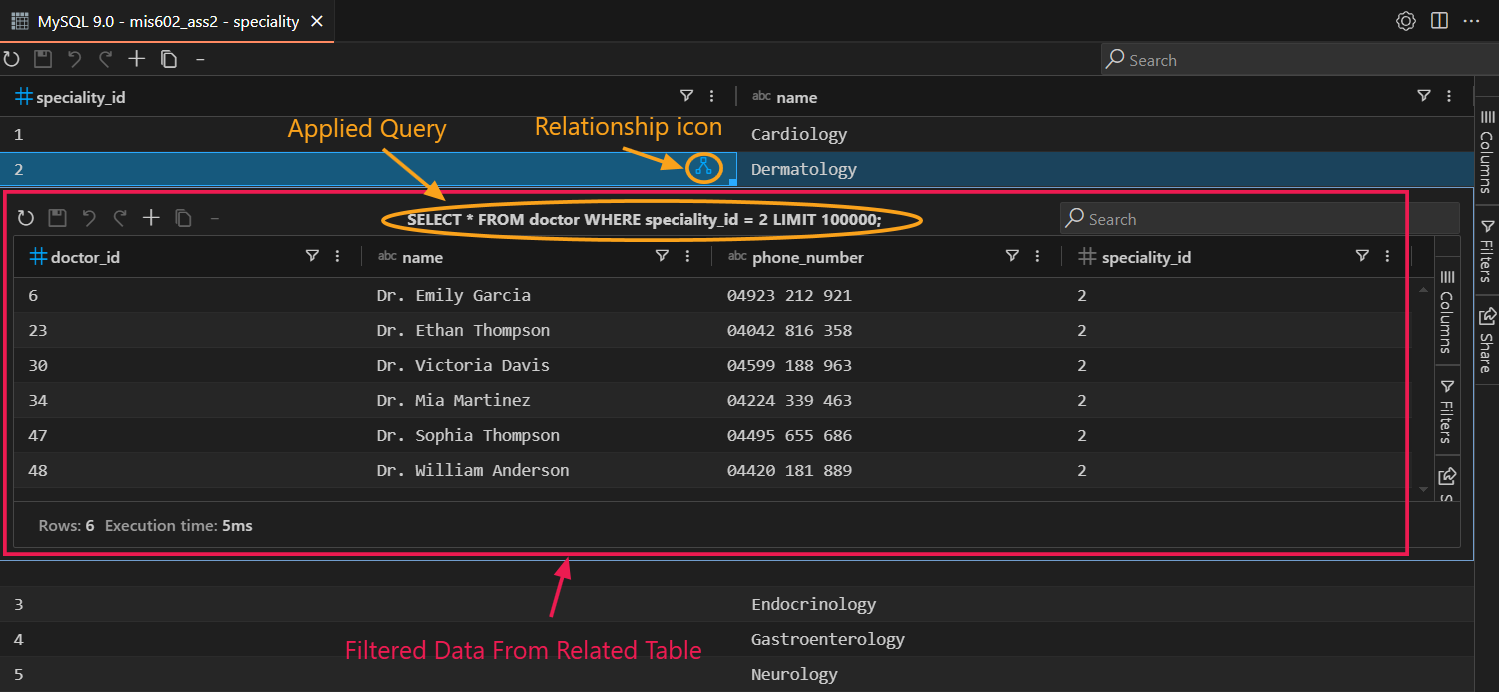Screen dimensions: 1499x692
Task: Toggle filter on doctor name column
Action: click(662, 256)
